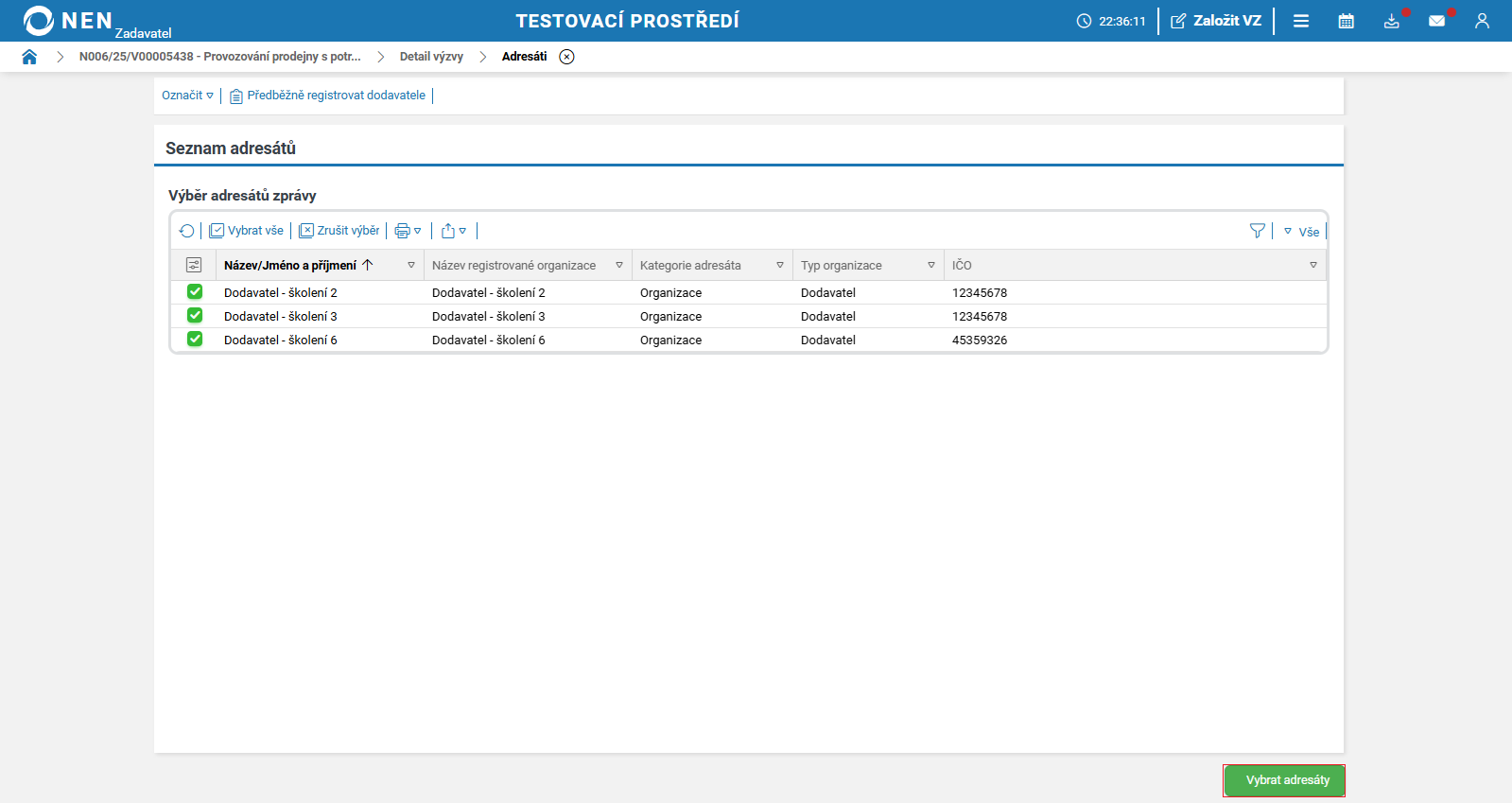Click the downloads icon in header

coord(1391,21)
